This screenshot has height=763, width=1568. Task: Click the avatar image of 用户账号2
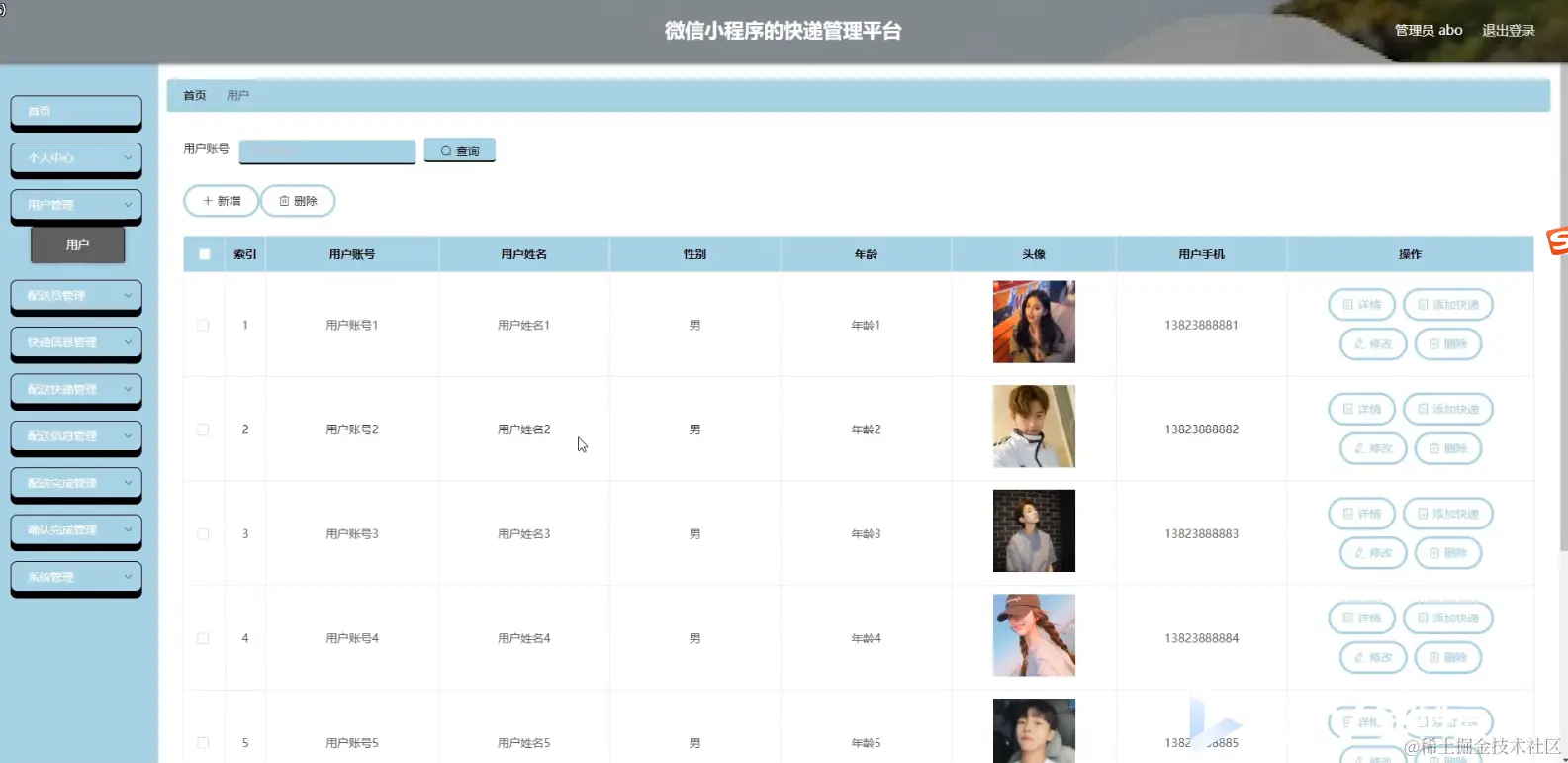[1034, 426]
